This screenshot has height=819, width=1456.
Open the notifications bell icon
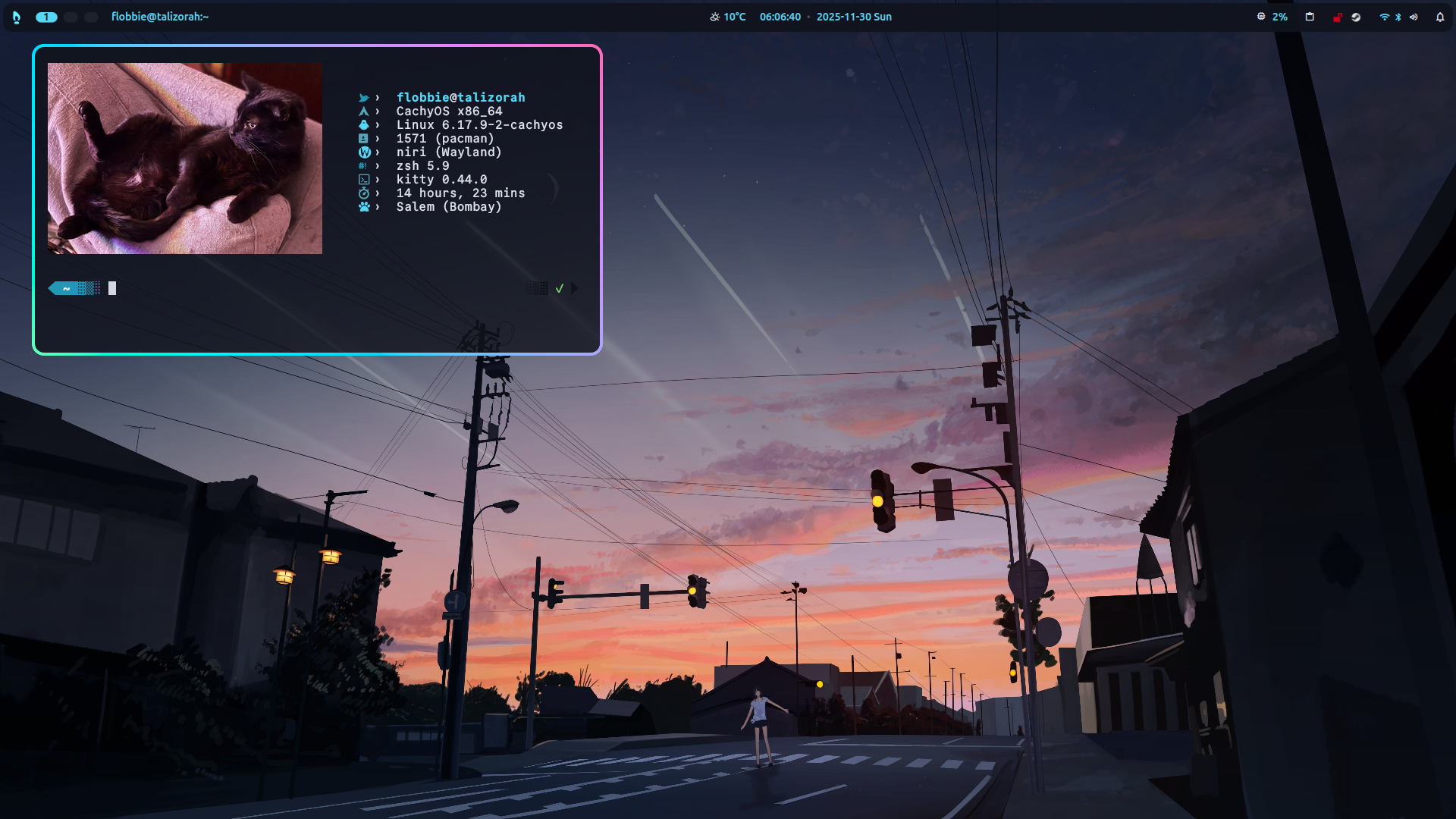point(1440,17)
